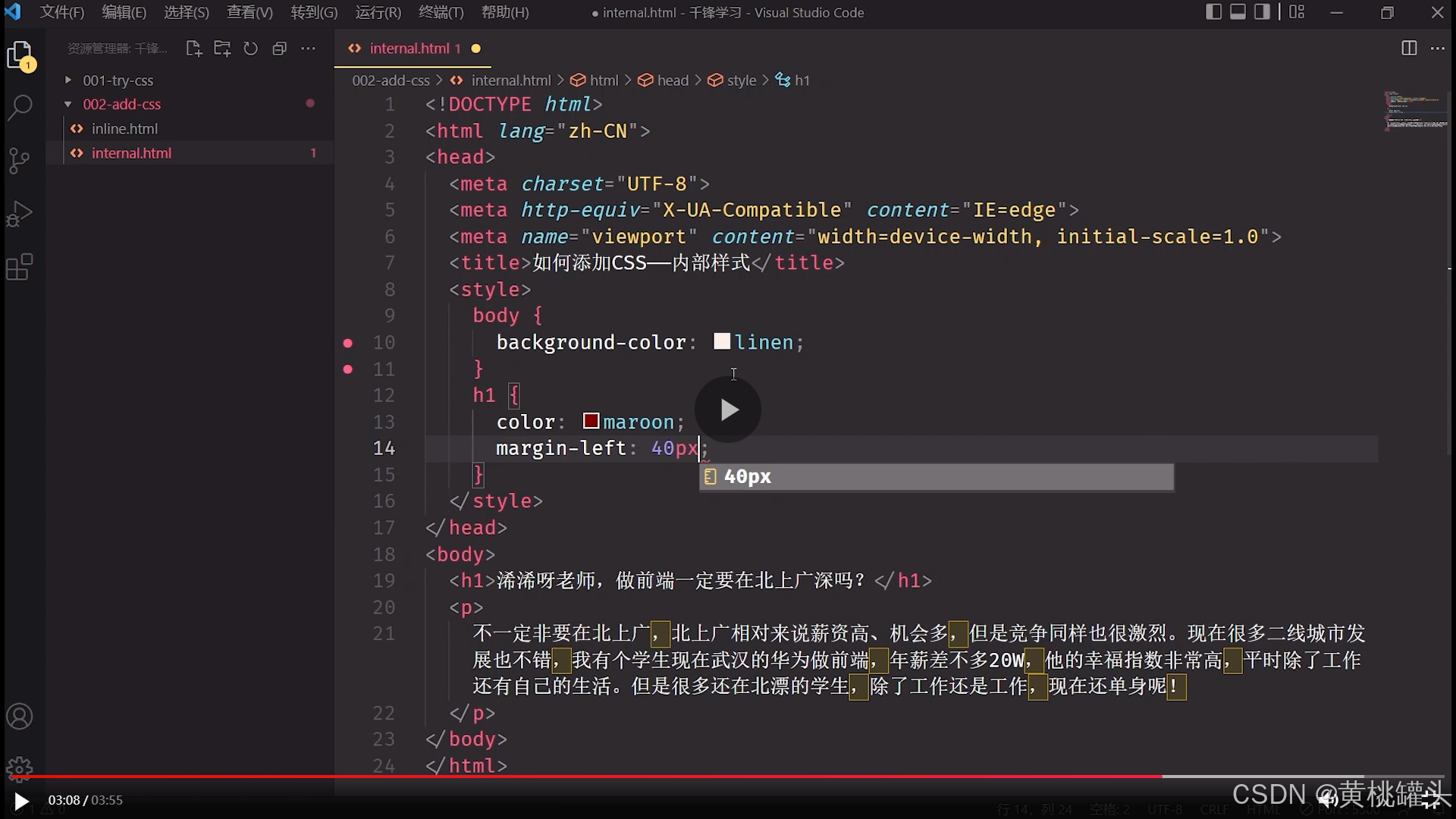The width and height of the screenshot is (1456, 819).
Task: Open customize layout icon
Action: [1297, 12]
